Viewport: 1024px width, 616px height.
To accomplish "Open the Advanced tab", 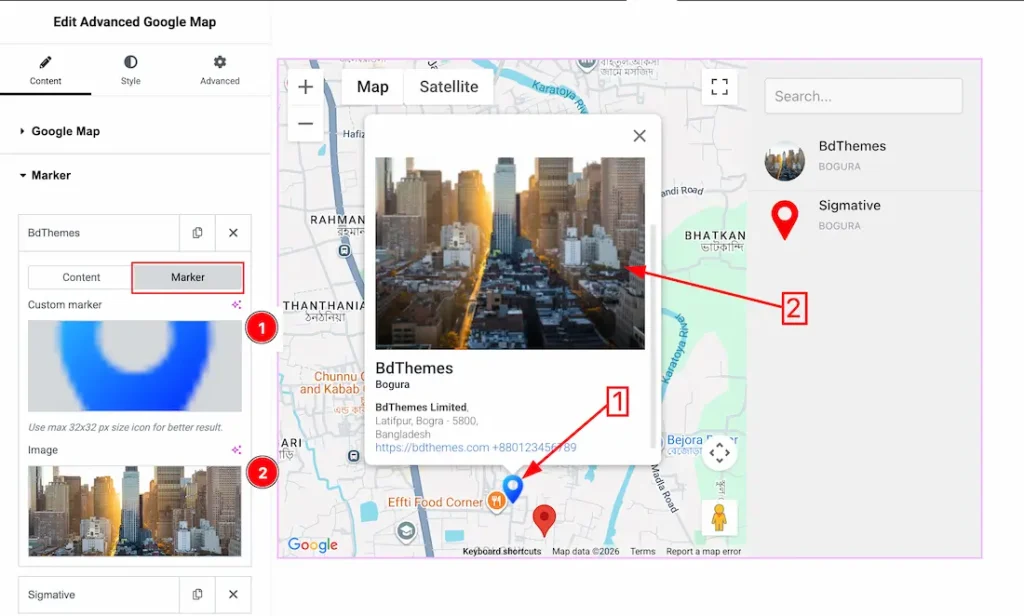I will (219, 70).
